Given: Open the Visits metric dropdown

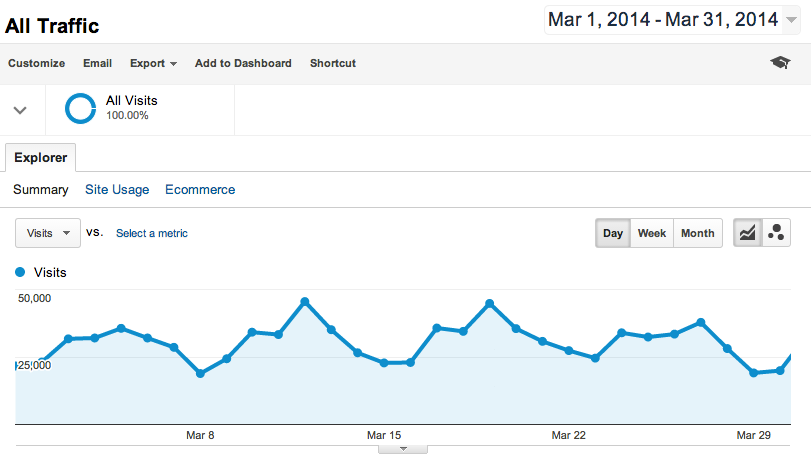Looking at the screenshot, I should pos(48,233).
